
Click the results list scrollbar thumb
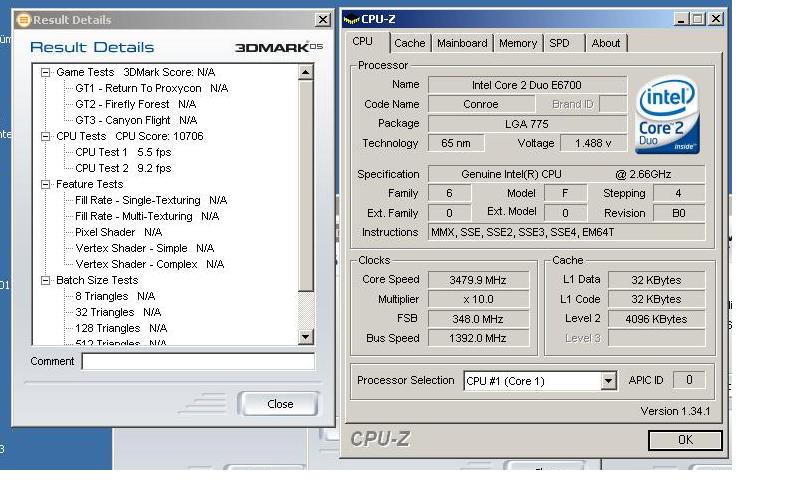click(x=305, y=186)
